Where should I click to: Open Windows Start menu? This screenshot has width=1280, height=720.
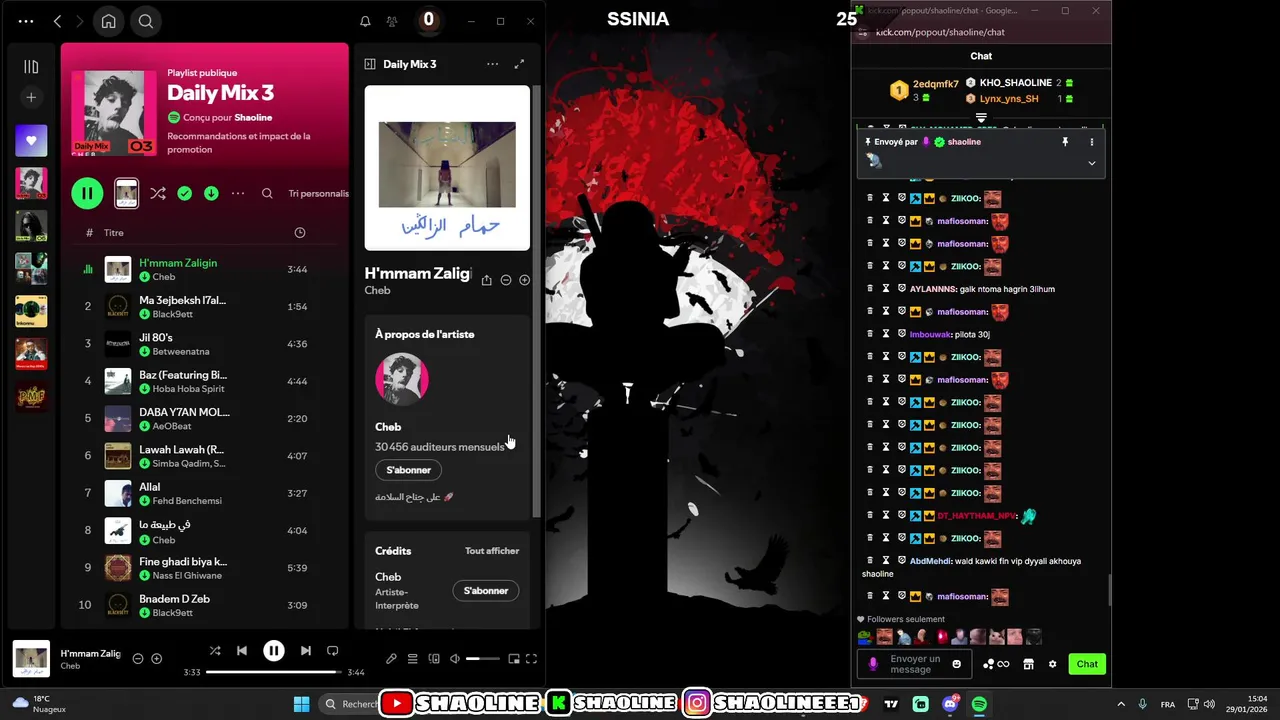tap(301, 704)
